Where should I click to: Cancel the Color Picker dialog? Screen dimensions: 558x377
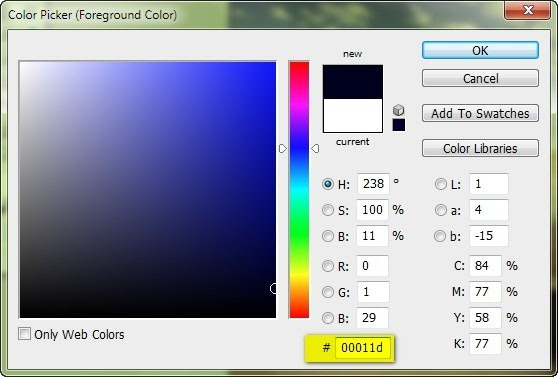(480, 78)
